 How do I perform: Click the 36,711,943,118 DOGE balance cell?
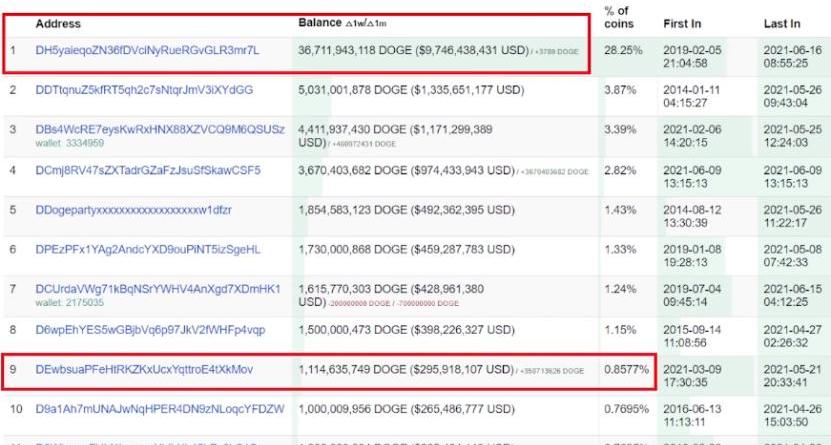(411, 49)
